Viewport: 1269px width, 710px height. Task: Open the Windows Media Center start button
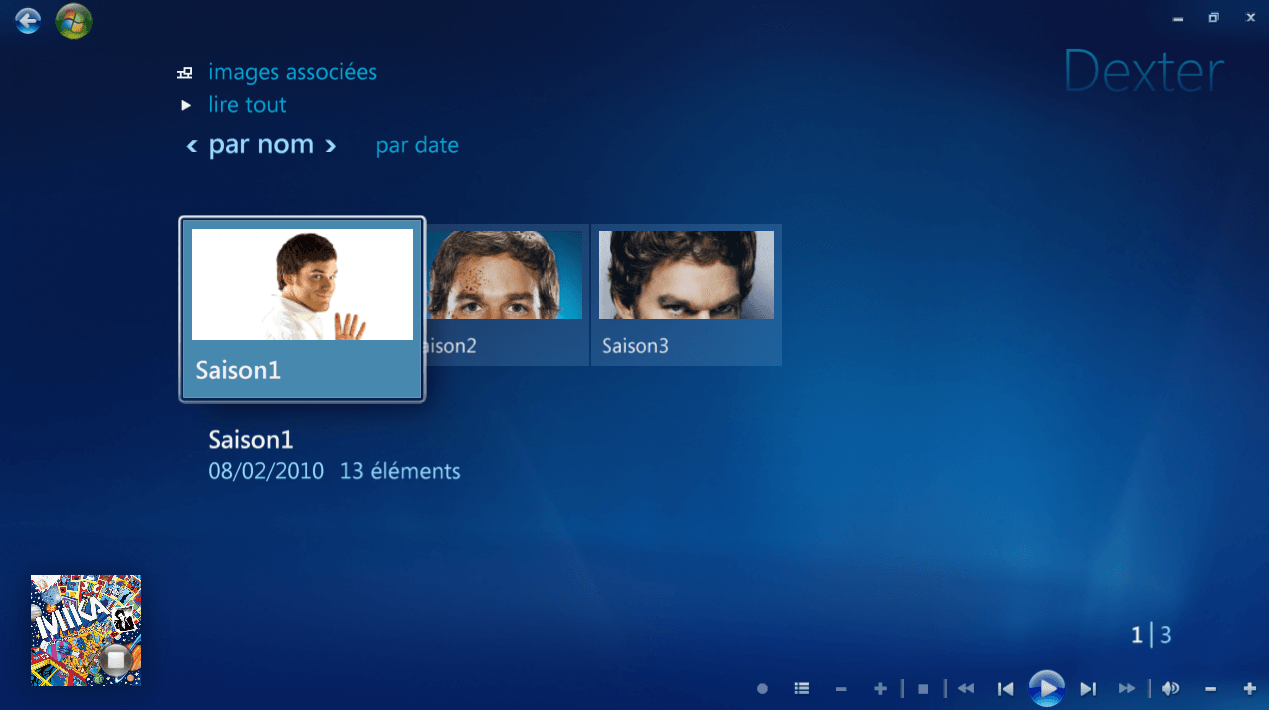74,21
